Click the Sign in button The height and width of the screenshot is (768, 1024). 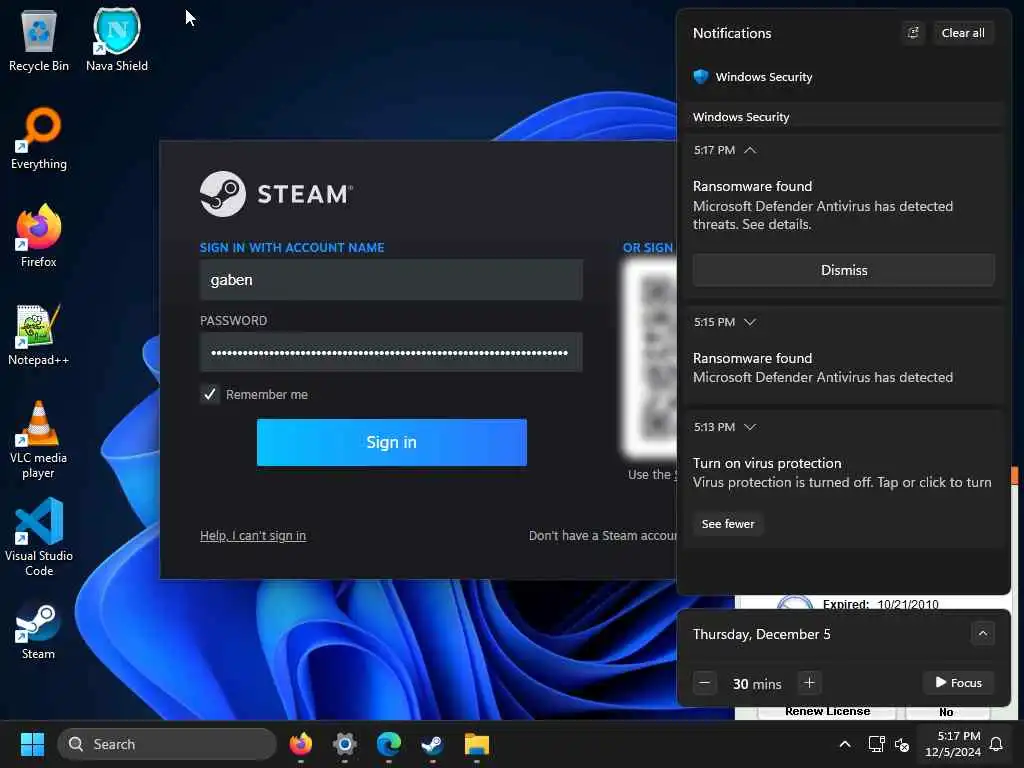392,442
